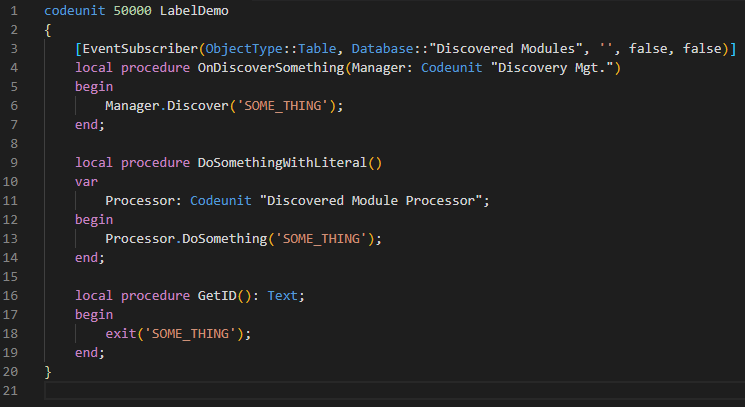Click the 'SOME_THING' string on line 6

pyautogui.click(x=283, y=105)
